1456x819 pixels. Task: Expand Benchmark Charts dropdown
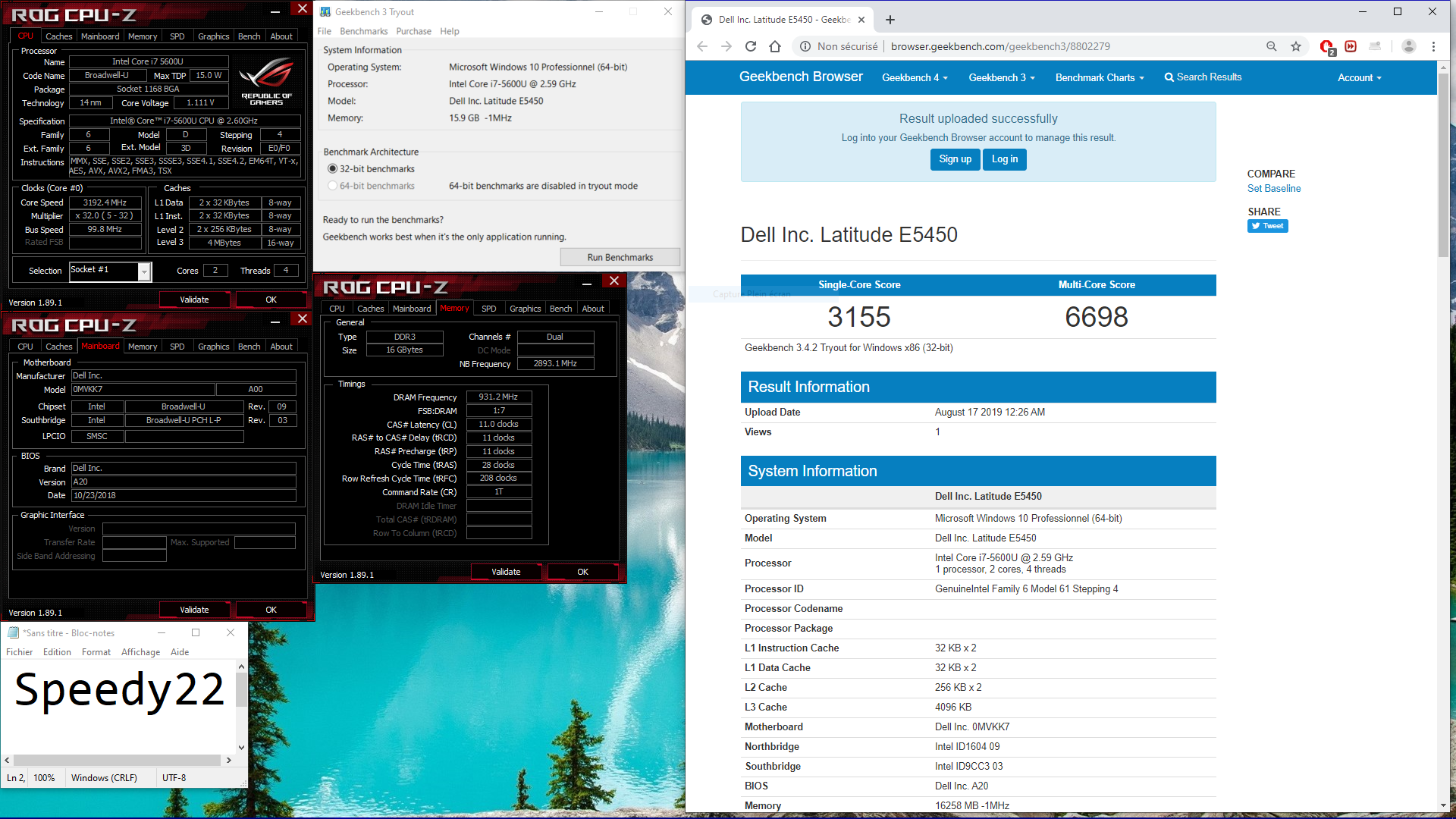tap(1100, 77)
